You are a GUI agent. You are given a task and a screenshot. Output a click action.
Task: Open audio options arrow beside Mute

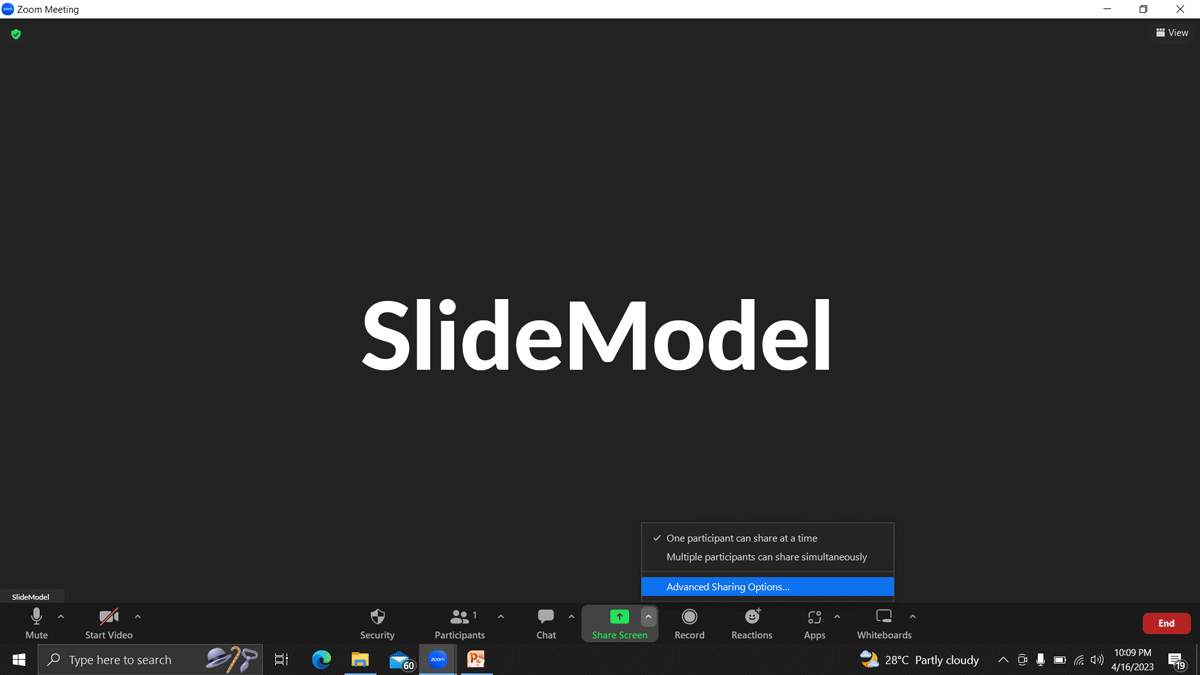click(x=61, y=617)
